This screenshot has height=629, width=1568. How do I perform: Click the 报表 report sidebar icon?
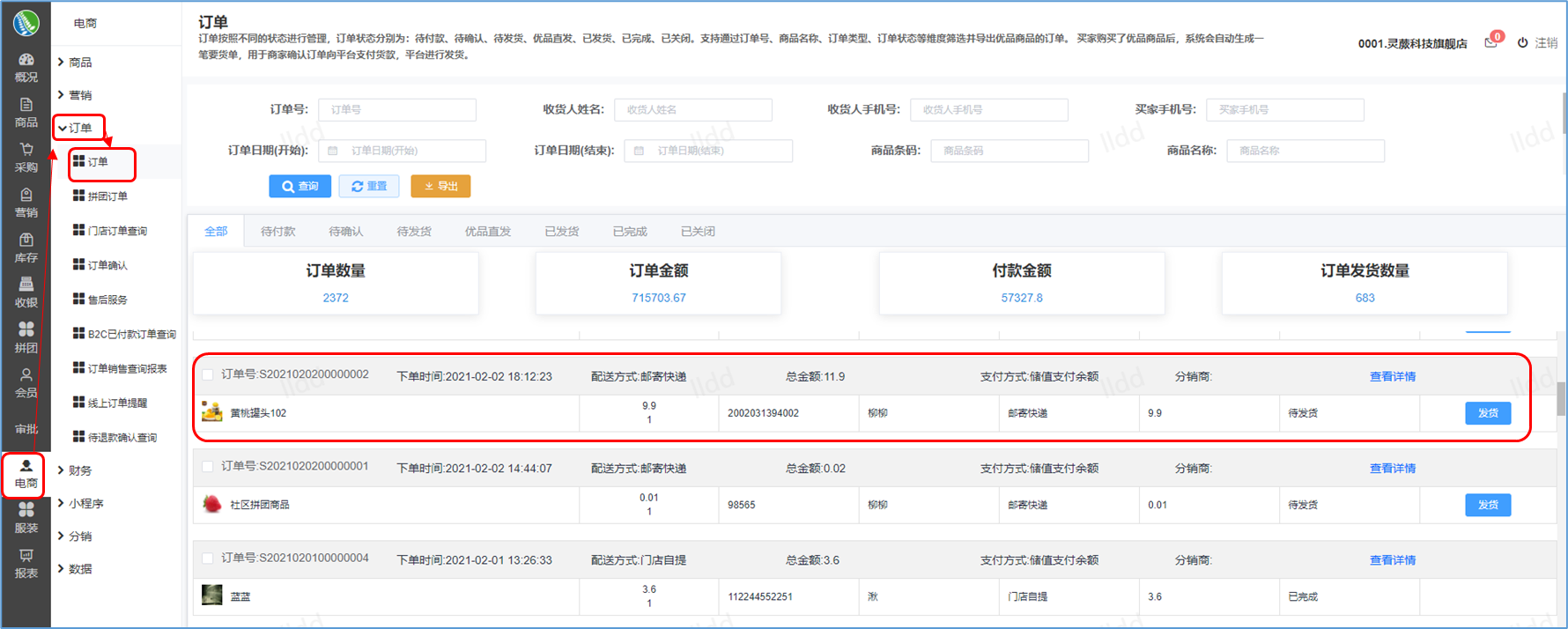pyautogui.click(x=26, y=556)
